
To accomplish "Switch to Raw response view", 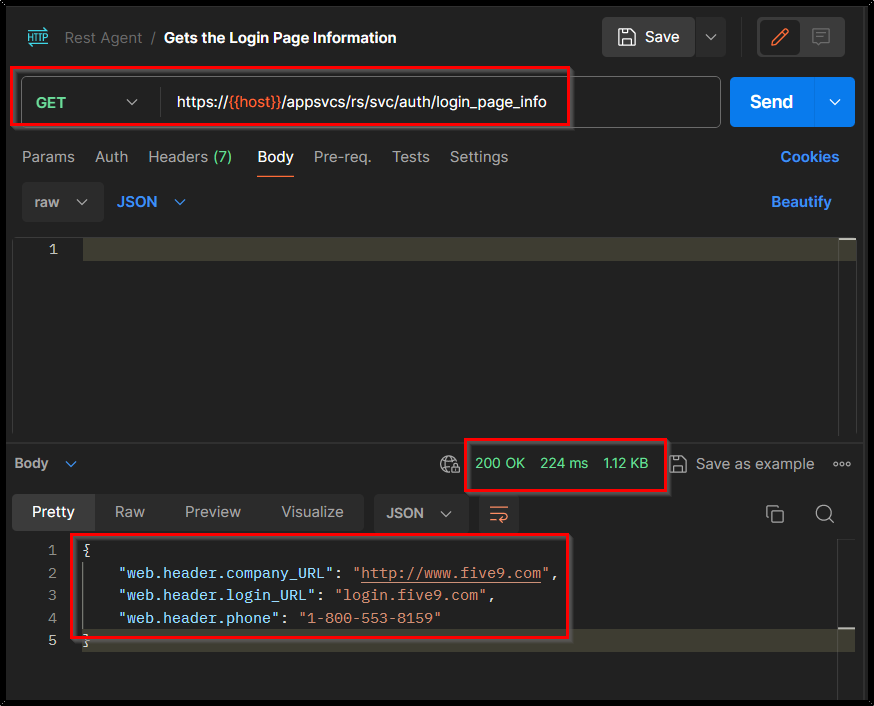I will pyautogui.click(x=130, y=512).
